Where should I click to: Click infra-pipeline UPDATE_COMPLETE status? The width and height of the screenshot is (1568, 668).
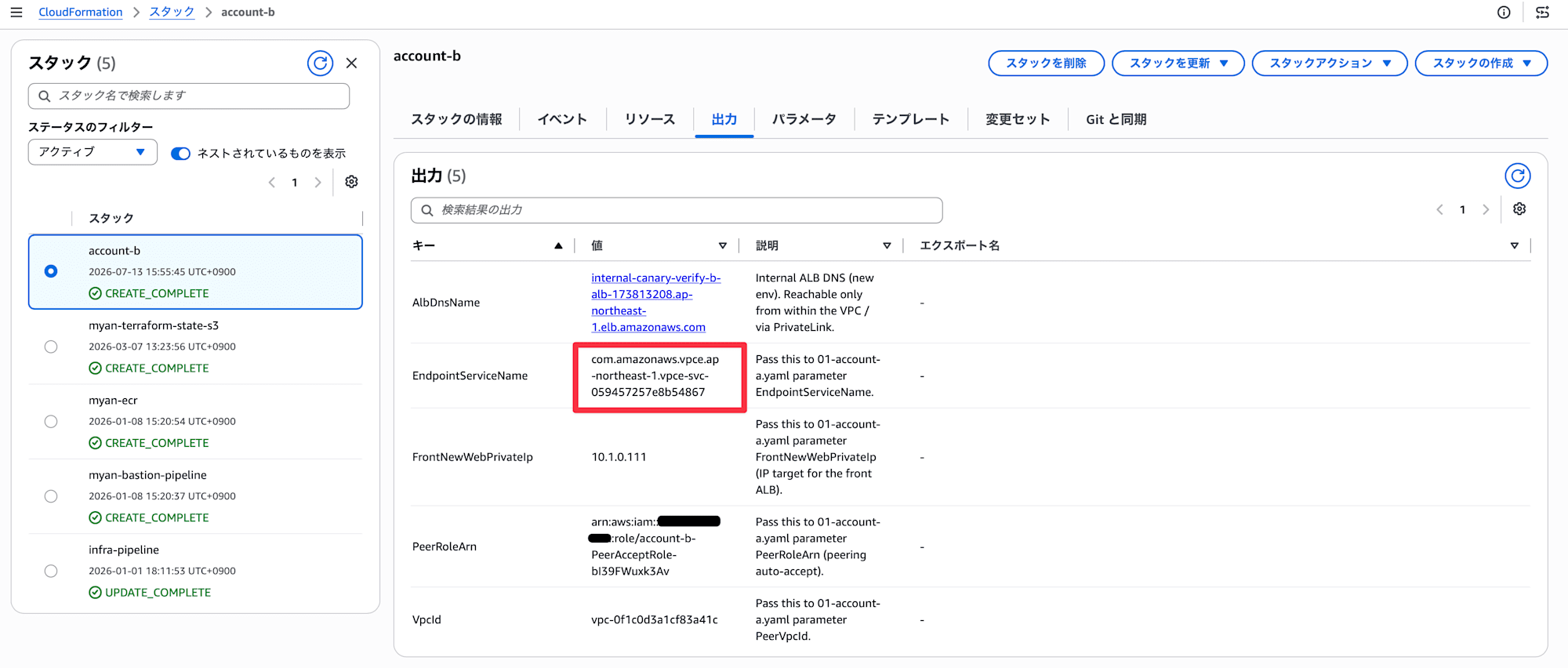point(150,593)
